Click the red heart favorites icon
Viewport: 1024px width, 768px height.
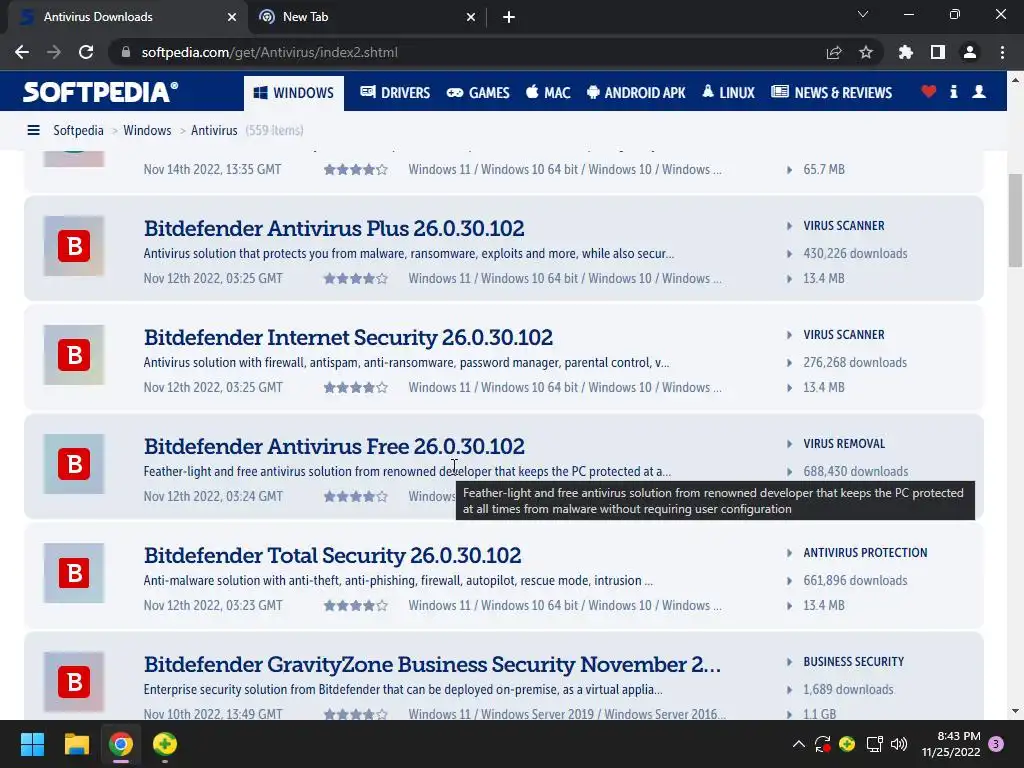[929, 92]
